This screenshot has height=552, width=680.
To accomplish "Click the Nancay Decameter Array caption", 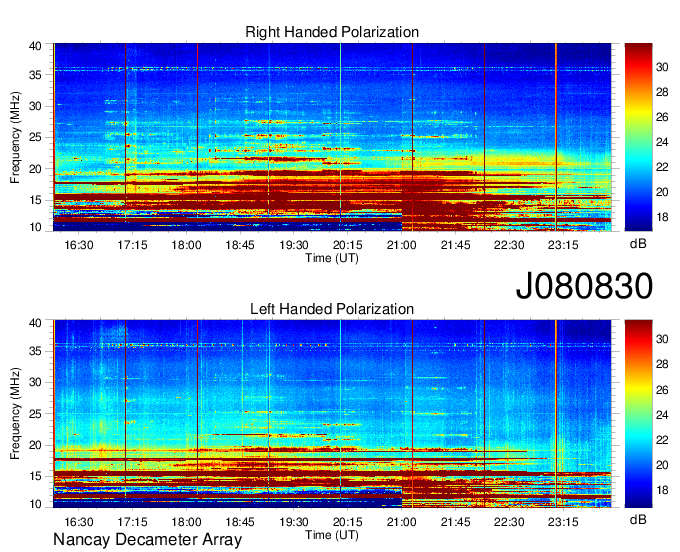I will click(x=147, y=540).
